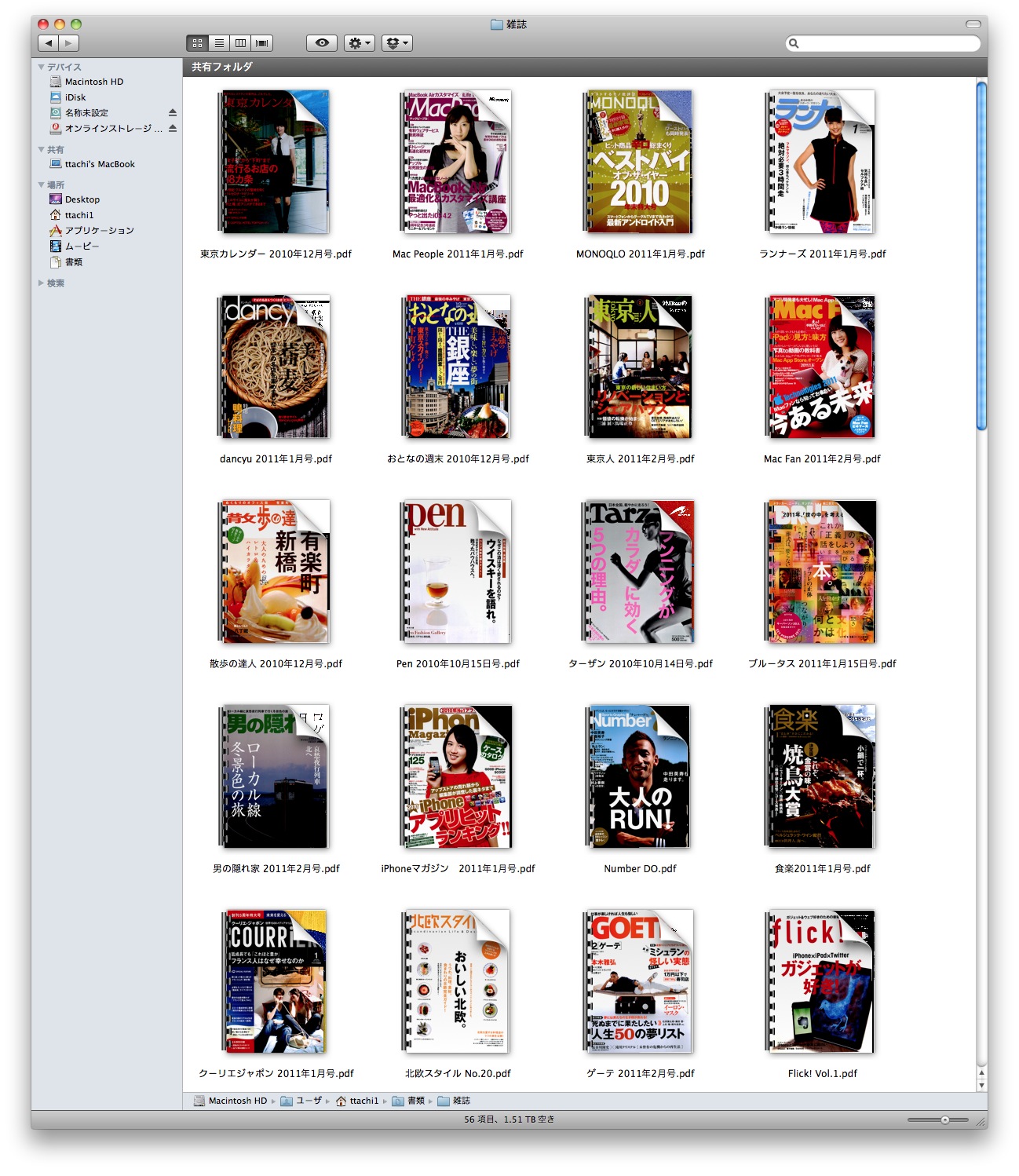Click ttachi1 in the path bar

click(x=363, y=1101)
